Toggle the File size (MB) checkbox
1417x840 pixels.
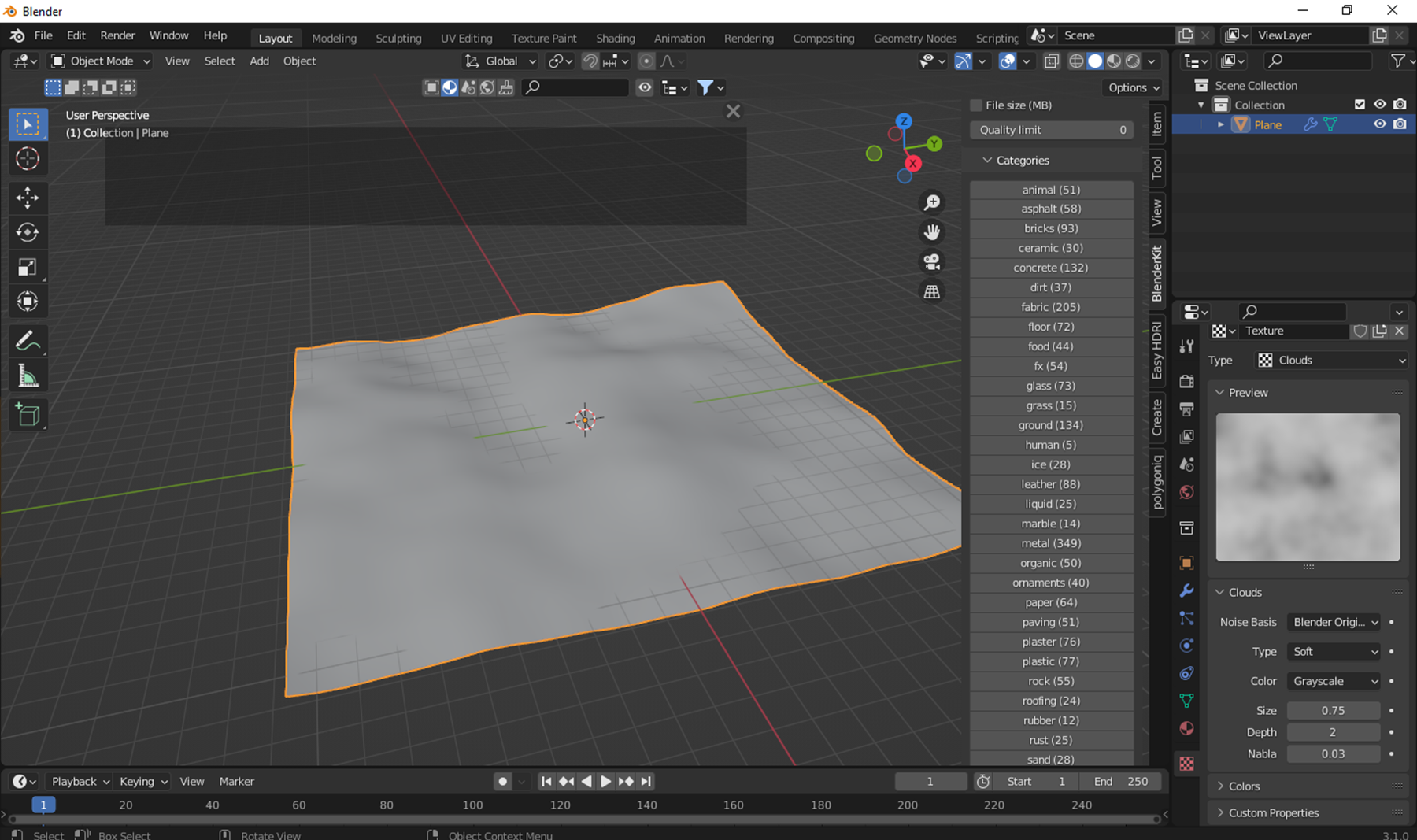coord(976,105)
